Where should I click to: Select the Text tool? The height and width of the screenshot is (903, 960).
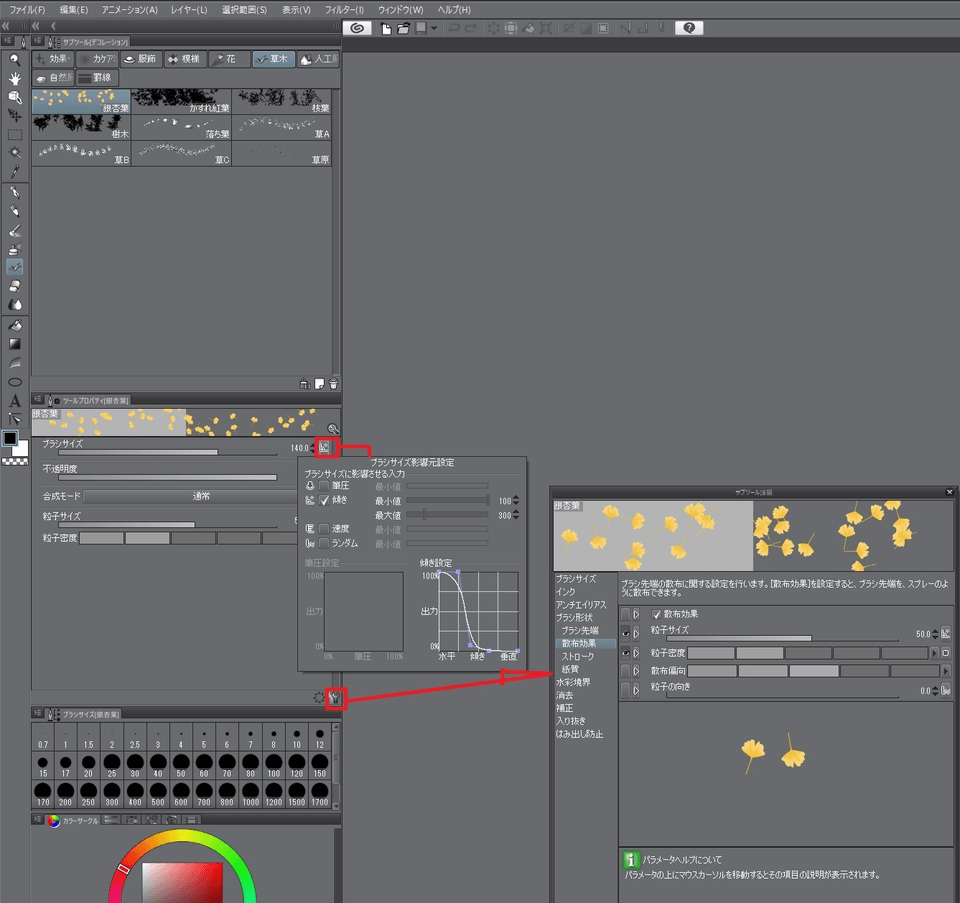click(15, 401)
